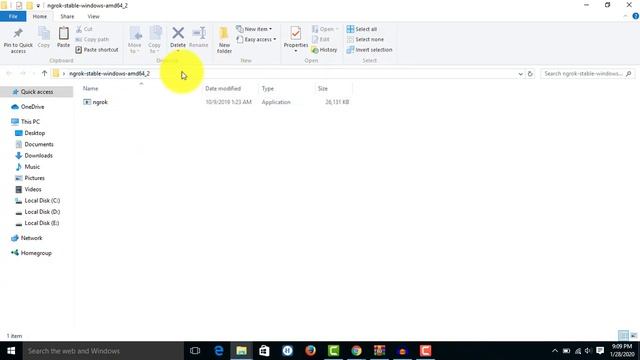The width and height of the screenshot is (640, 360).
Task: Create a New folder
Action: pyautogui.click(x=224, y=40)
